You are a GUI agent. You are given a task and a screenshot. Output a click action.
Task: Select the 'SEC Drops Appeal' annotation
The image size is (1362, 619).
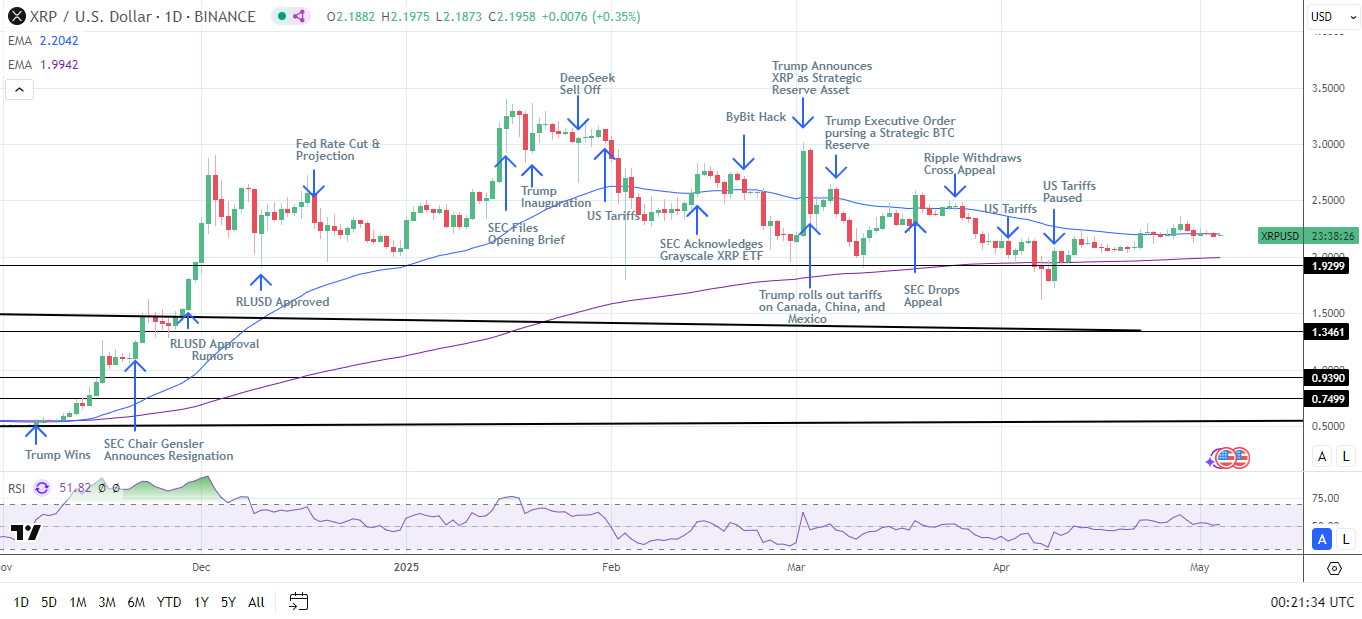pos(931,295)
